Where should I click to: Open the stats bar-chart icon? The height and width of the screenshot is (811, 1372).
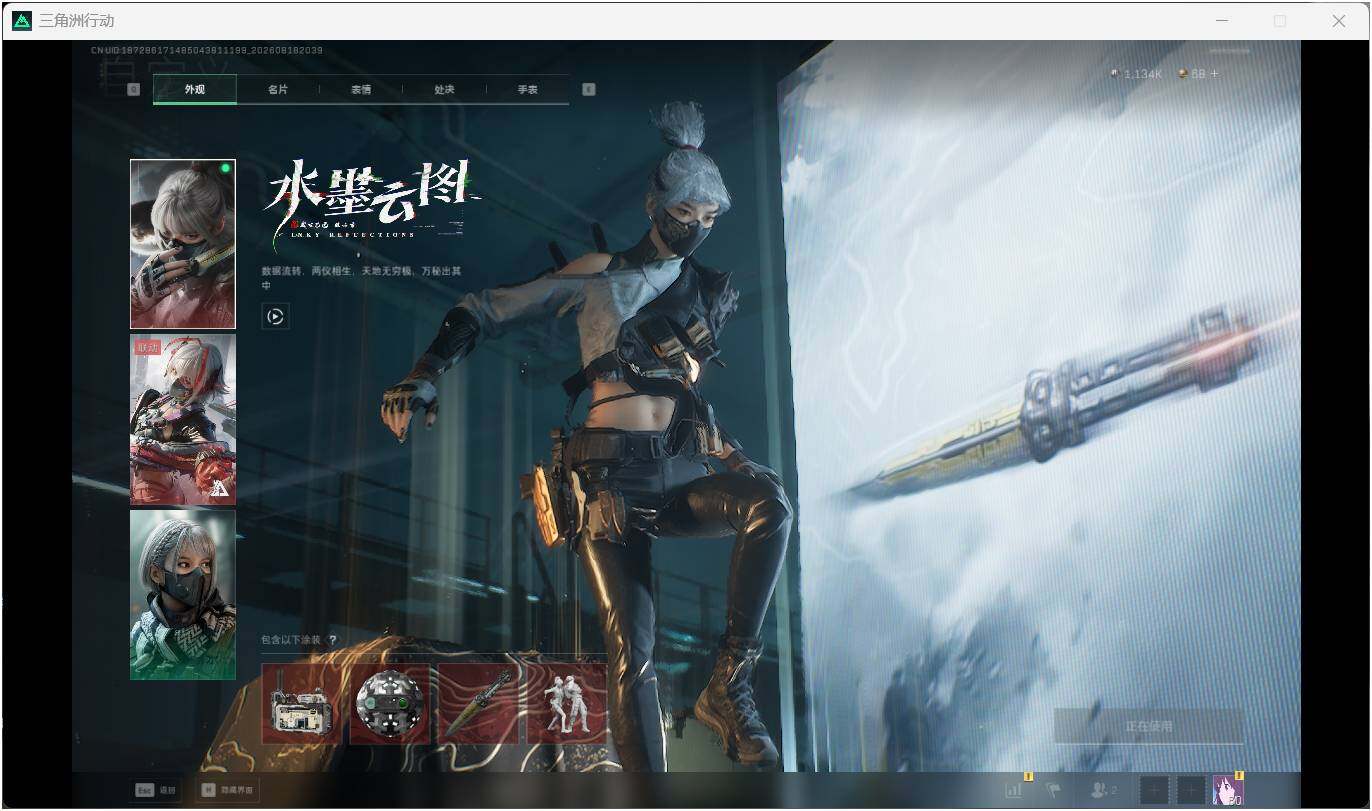(x=1015, y=790)
